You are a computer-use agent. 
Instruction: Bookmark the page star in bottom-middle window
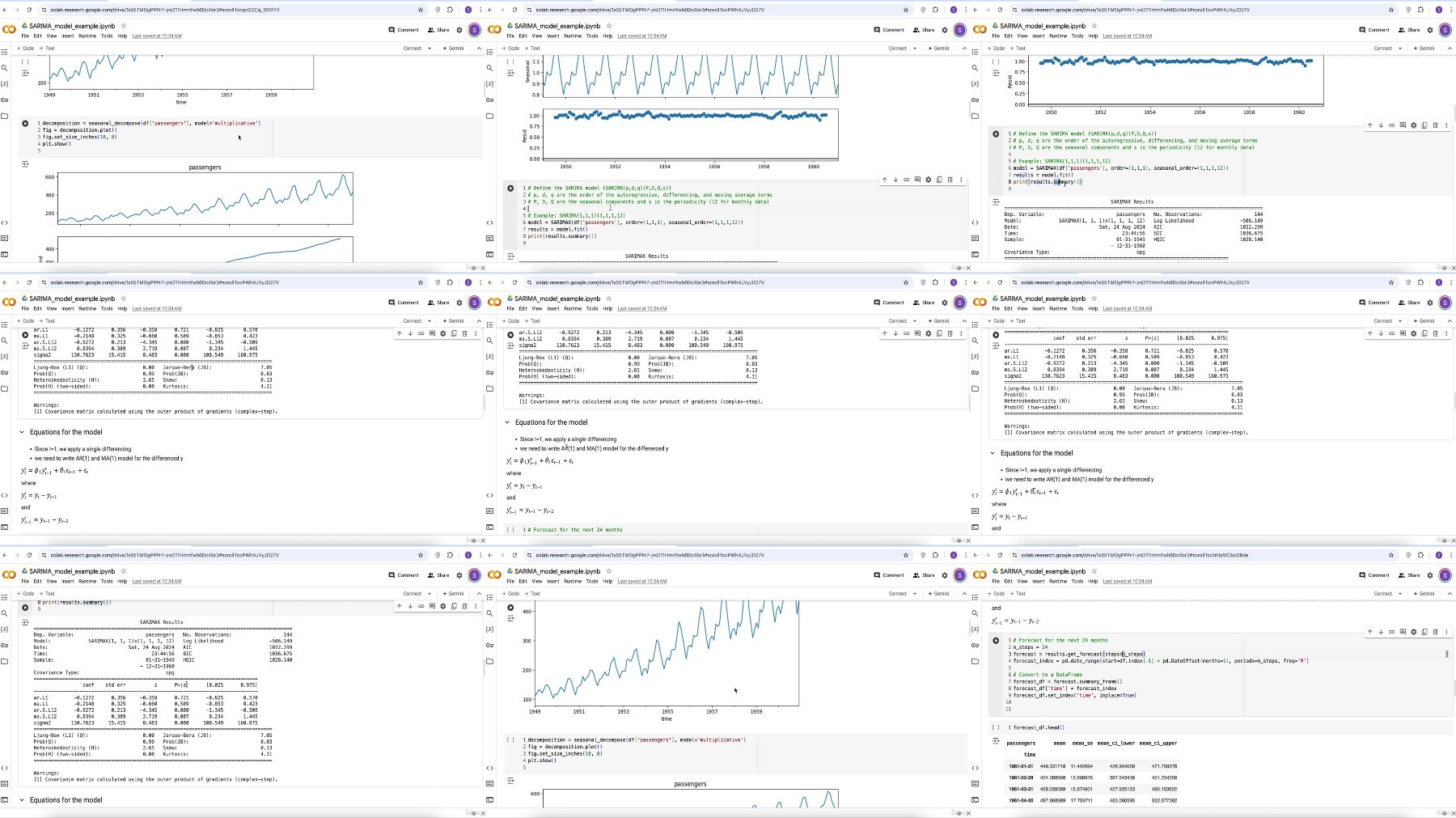pos(906,555)
